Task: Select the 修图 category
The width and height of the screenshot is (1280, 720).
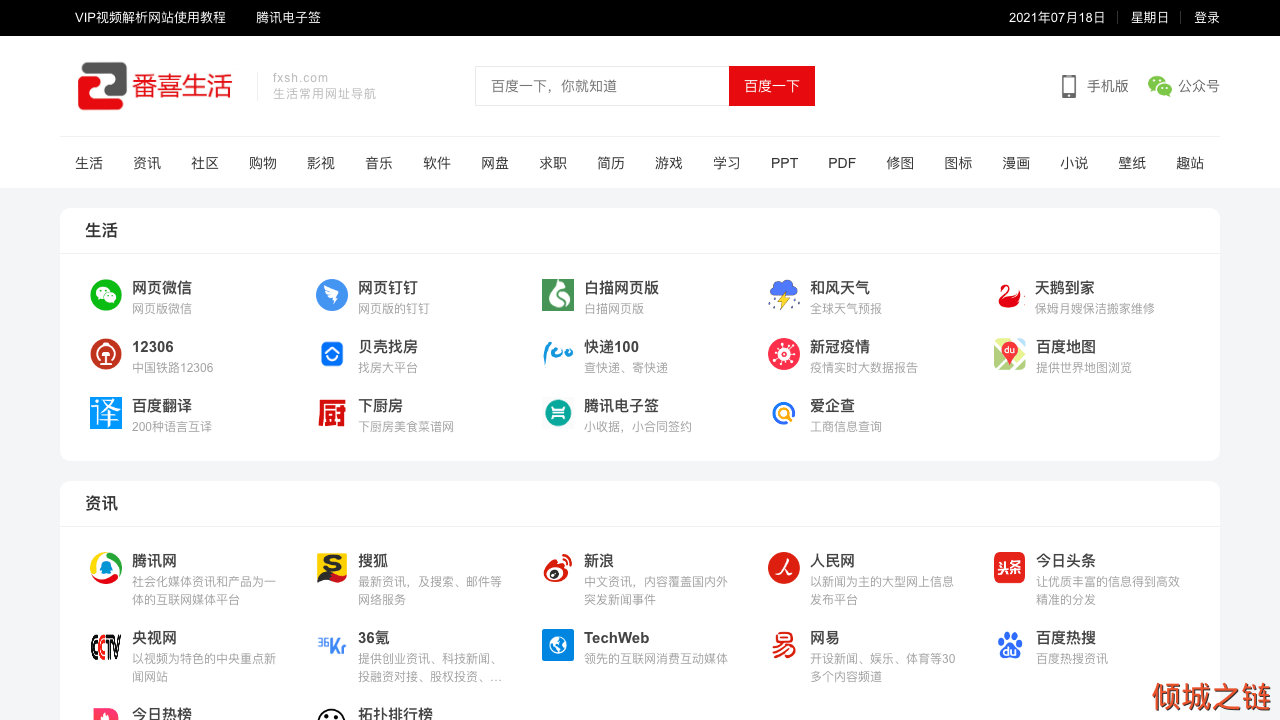Action: pyautogui.click(x=900, y=163)
